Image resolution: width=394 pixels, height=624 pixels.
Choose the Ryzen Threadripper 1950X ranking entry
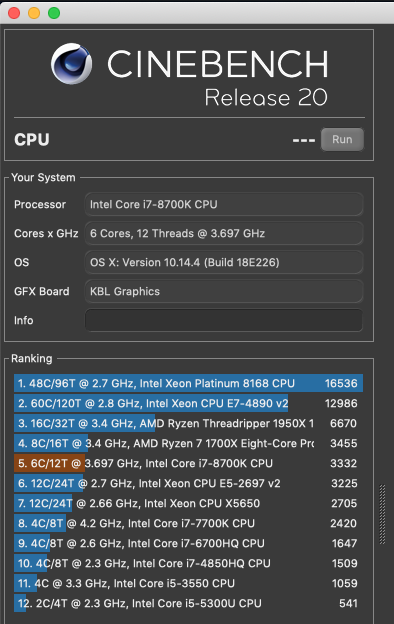tap(188, 423)
